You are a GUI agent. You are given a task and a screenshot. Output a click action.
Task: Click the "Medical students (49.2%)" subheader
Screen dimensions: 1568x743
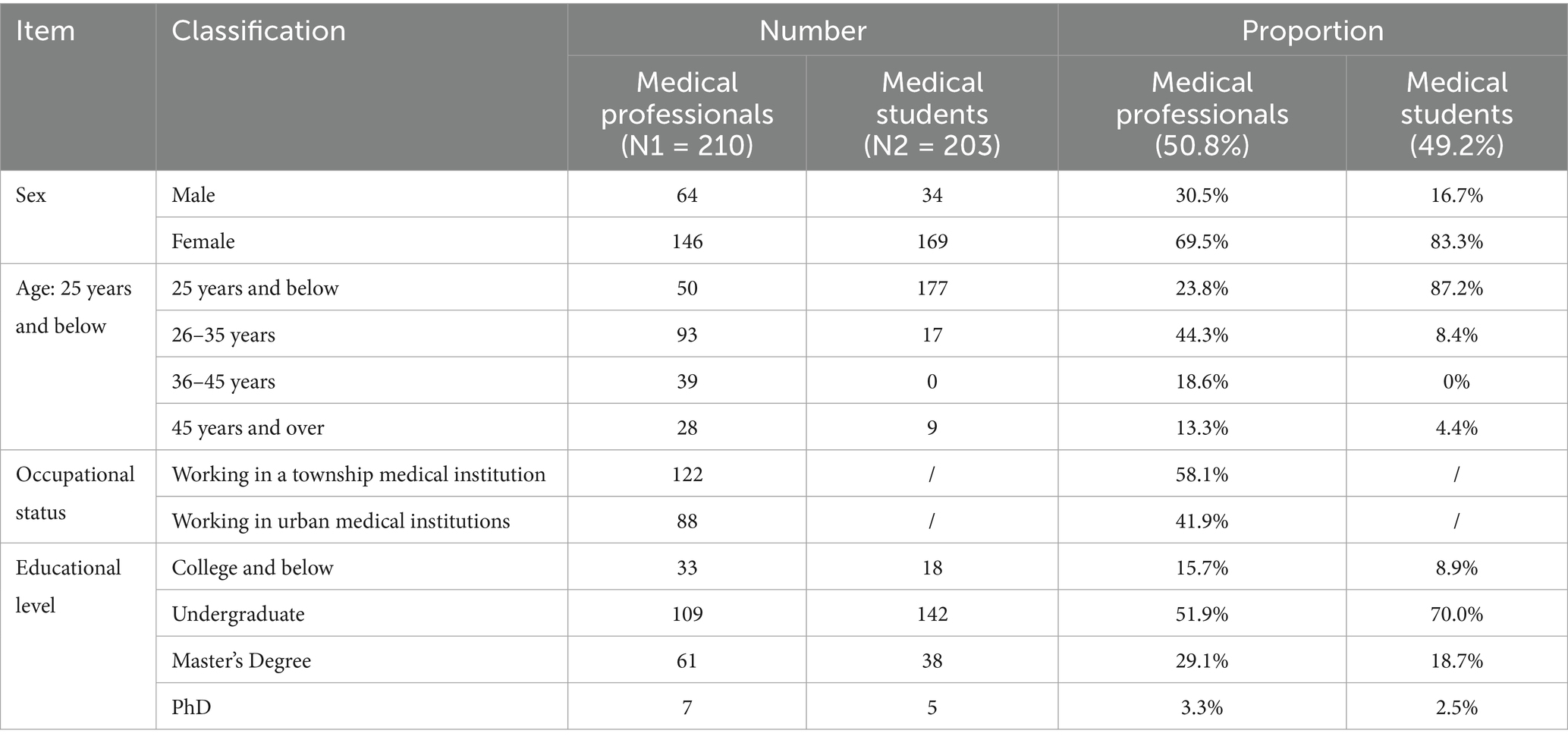(1456, 114)
